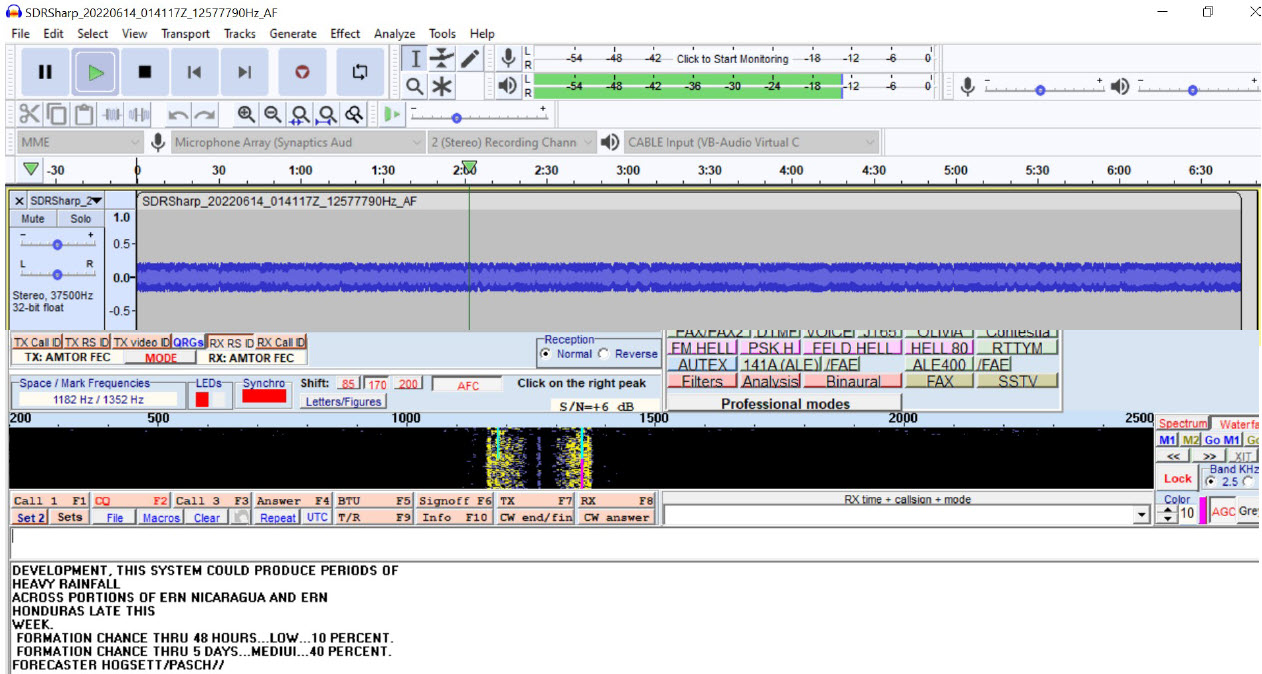Select the Normal reception radio button
This screenshot has width=1262, height=674.
point(545,354)
